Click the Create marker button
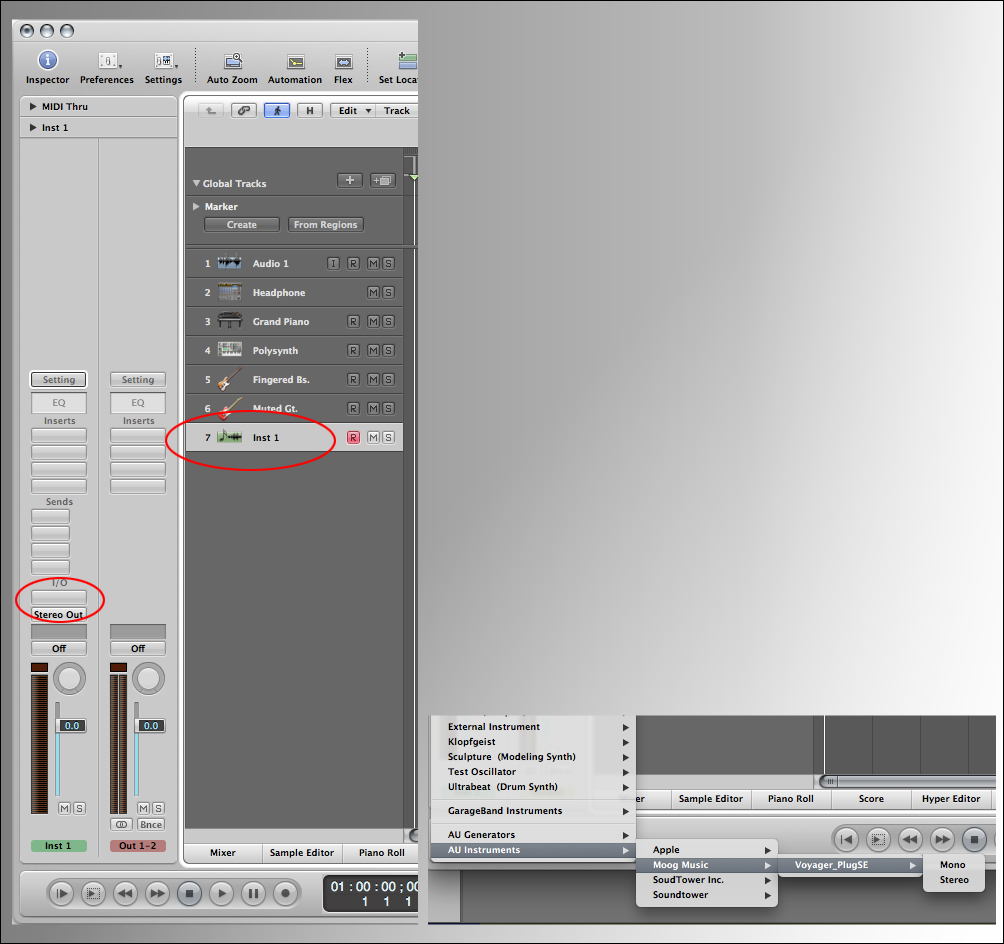Image resolution: width=1004 pixels, height=944 pixels. (x=242, y=225)
